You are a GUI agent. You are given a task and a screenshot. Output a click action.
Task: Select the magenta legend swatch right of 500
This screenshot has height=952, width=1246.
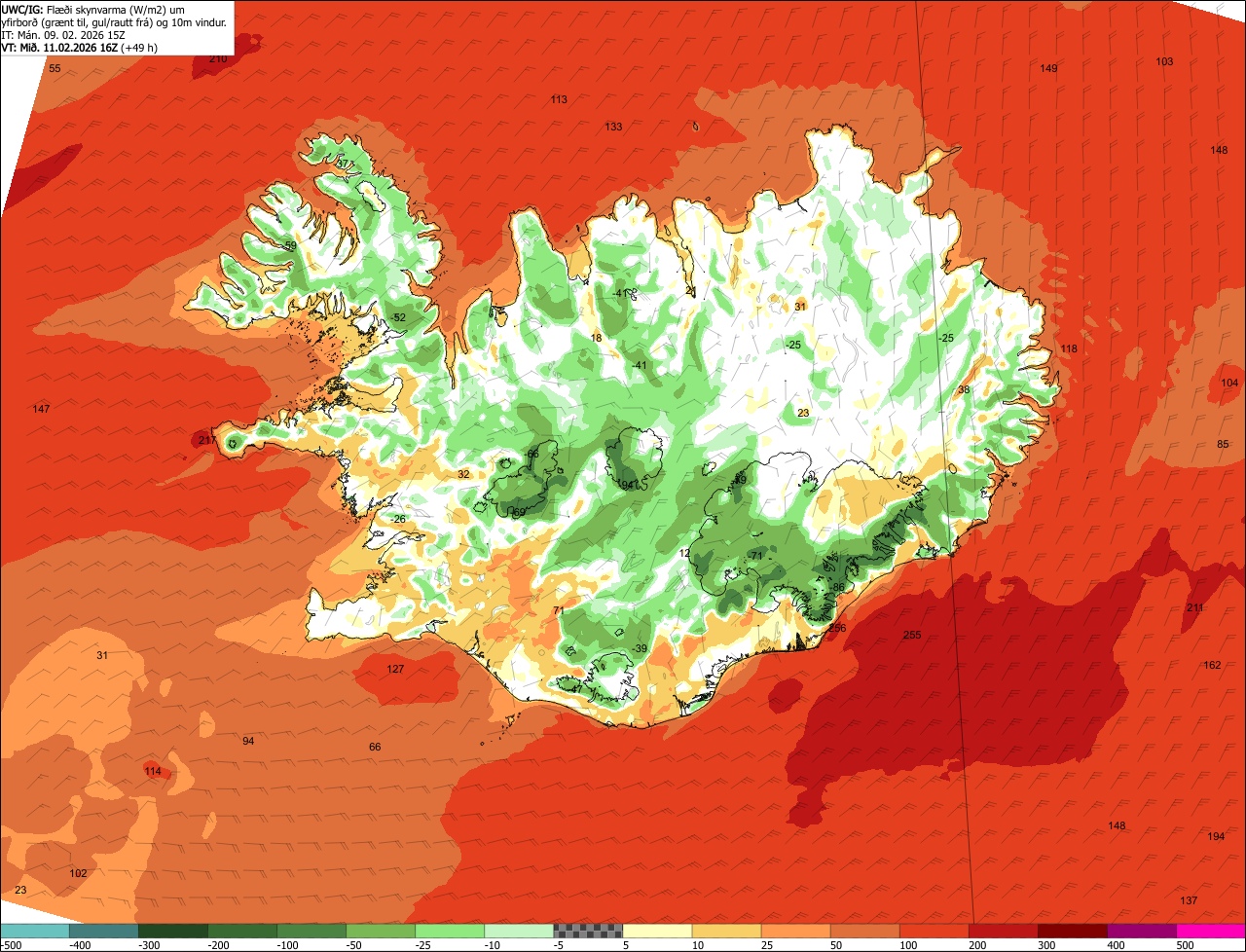(x=1211, y=931)
